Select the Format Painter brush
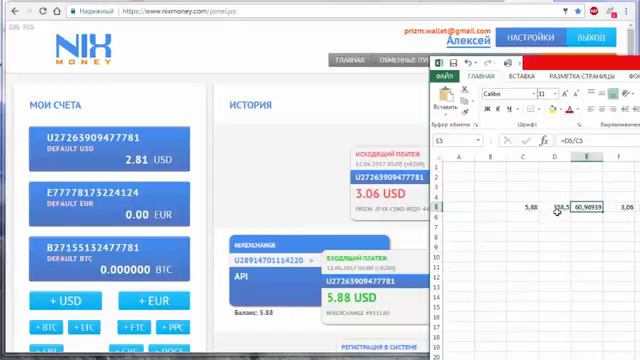640x360 pixels. click(x=465, y=112)
